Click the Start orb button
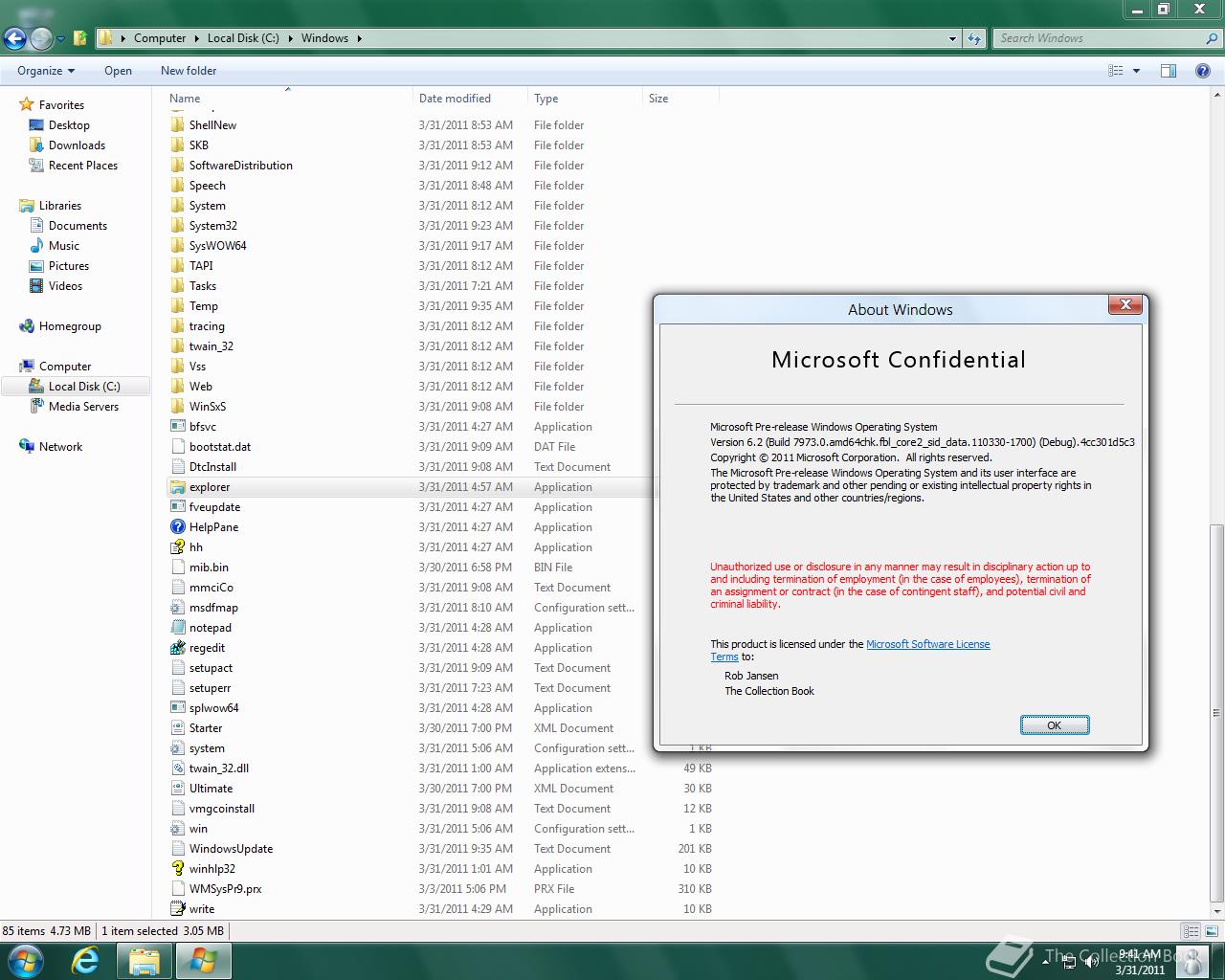Viewport: 1225px width, 980px height. coord(25,960)
